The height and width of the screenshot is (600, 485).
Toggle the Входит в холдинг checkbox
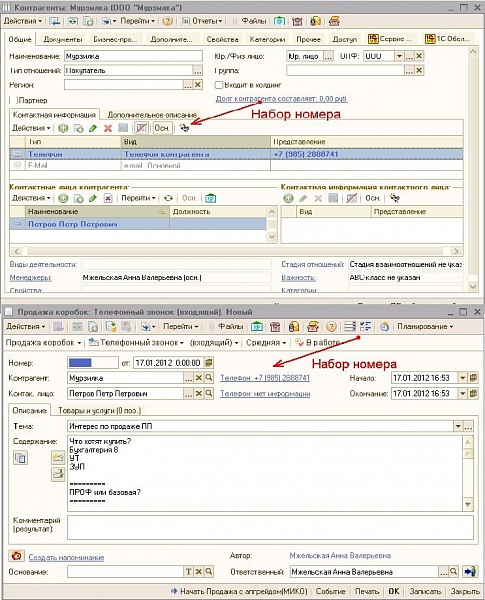(x=219, y=85)
